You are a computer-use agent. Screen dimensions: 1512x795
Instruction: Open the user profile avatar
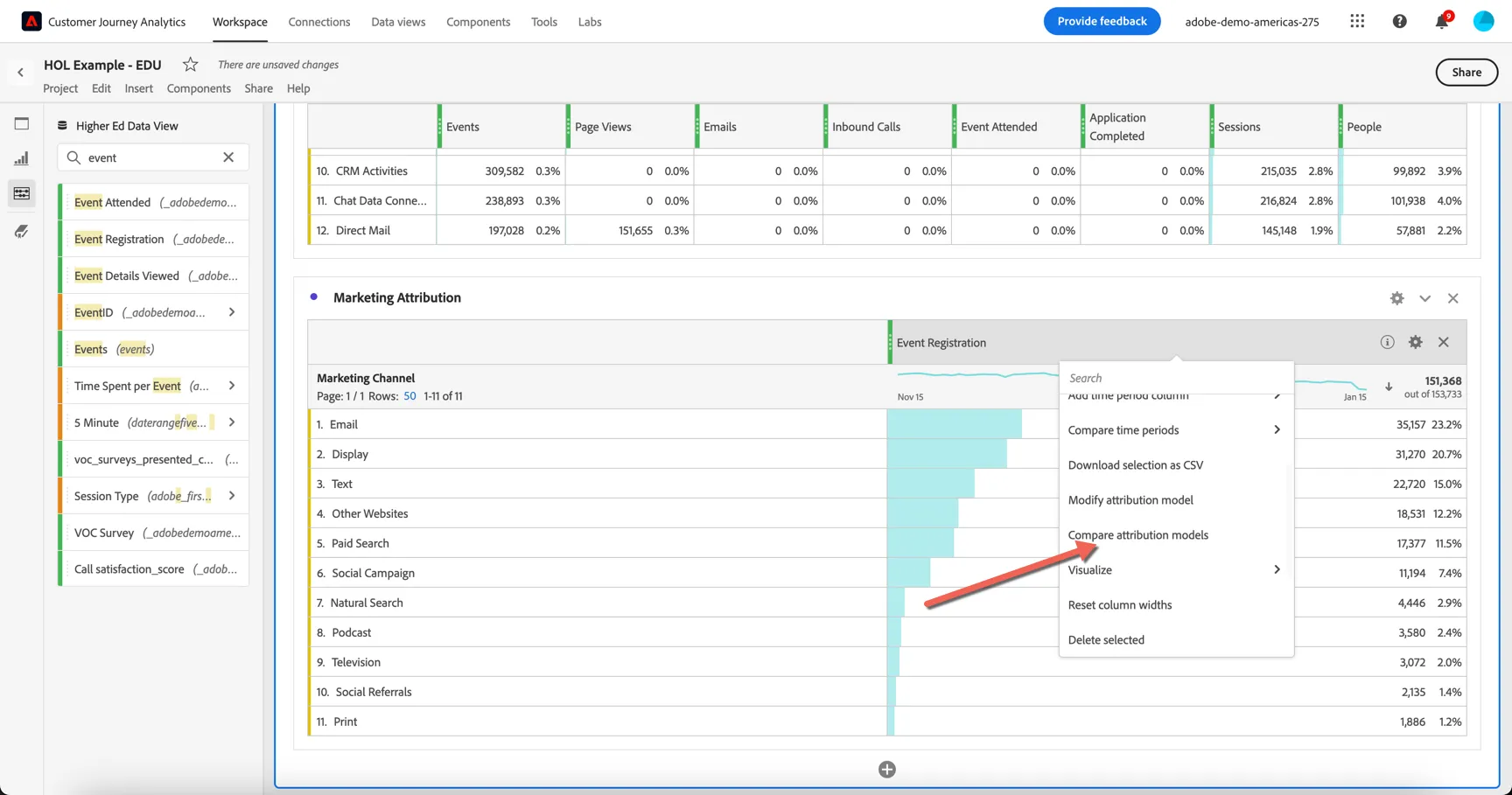(1483, 21)
